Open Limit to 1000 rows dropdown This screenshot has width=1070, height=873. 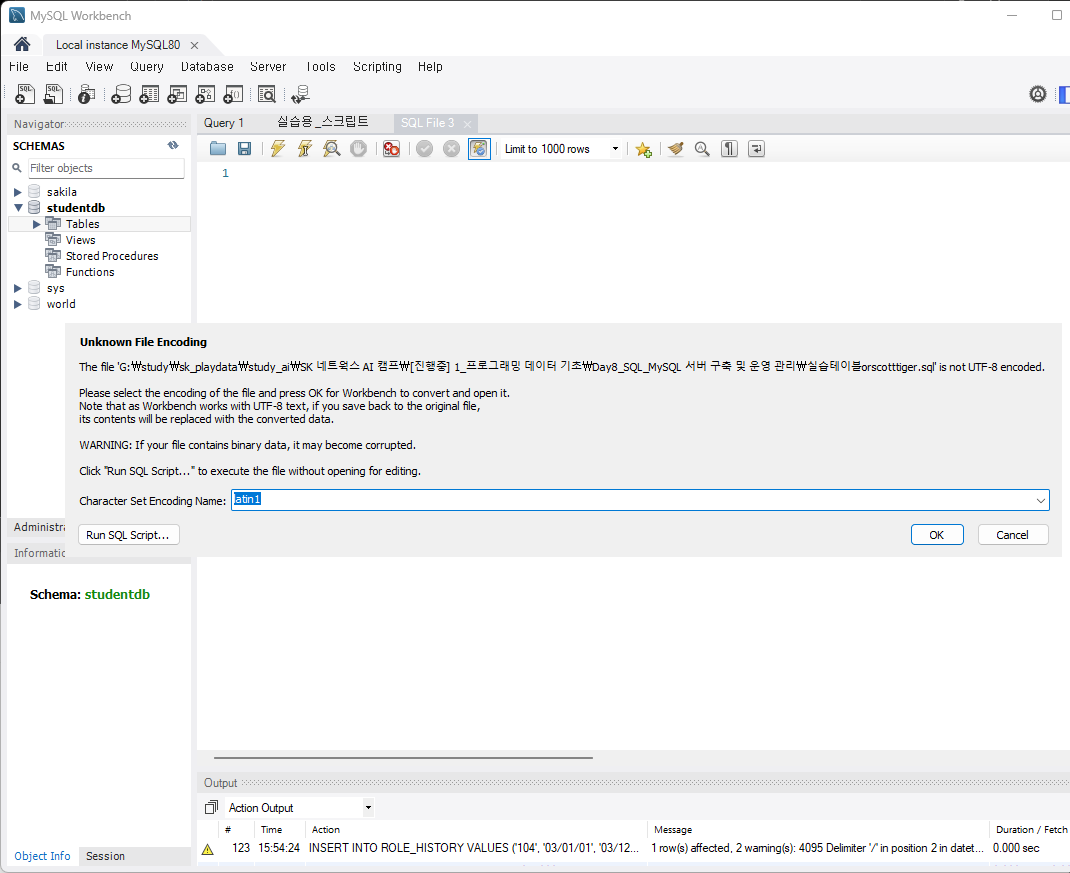[x=615, y=149]
